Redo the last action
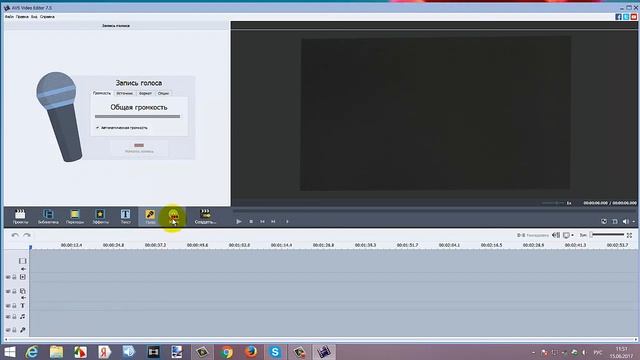This screenshot has height=360, width=640. coord(27,235)
